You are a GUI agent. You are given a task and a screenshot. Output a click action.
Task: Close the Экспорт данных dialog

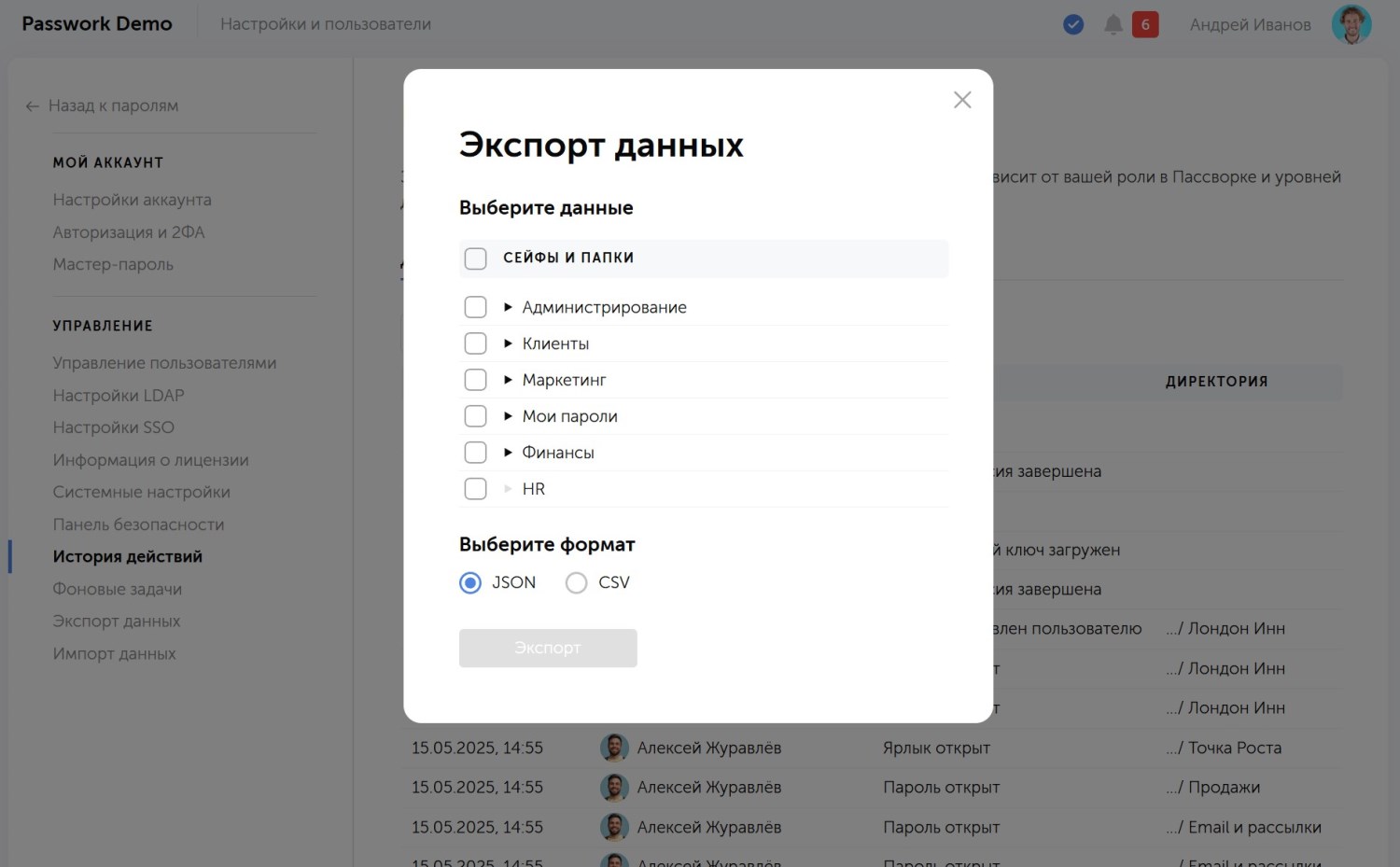point(962,100)
